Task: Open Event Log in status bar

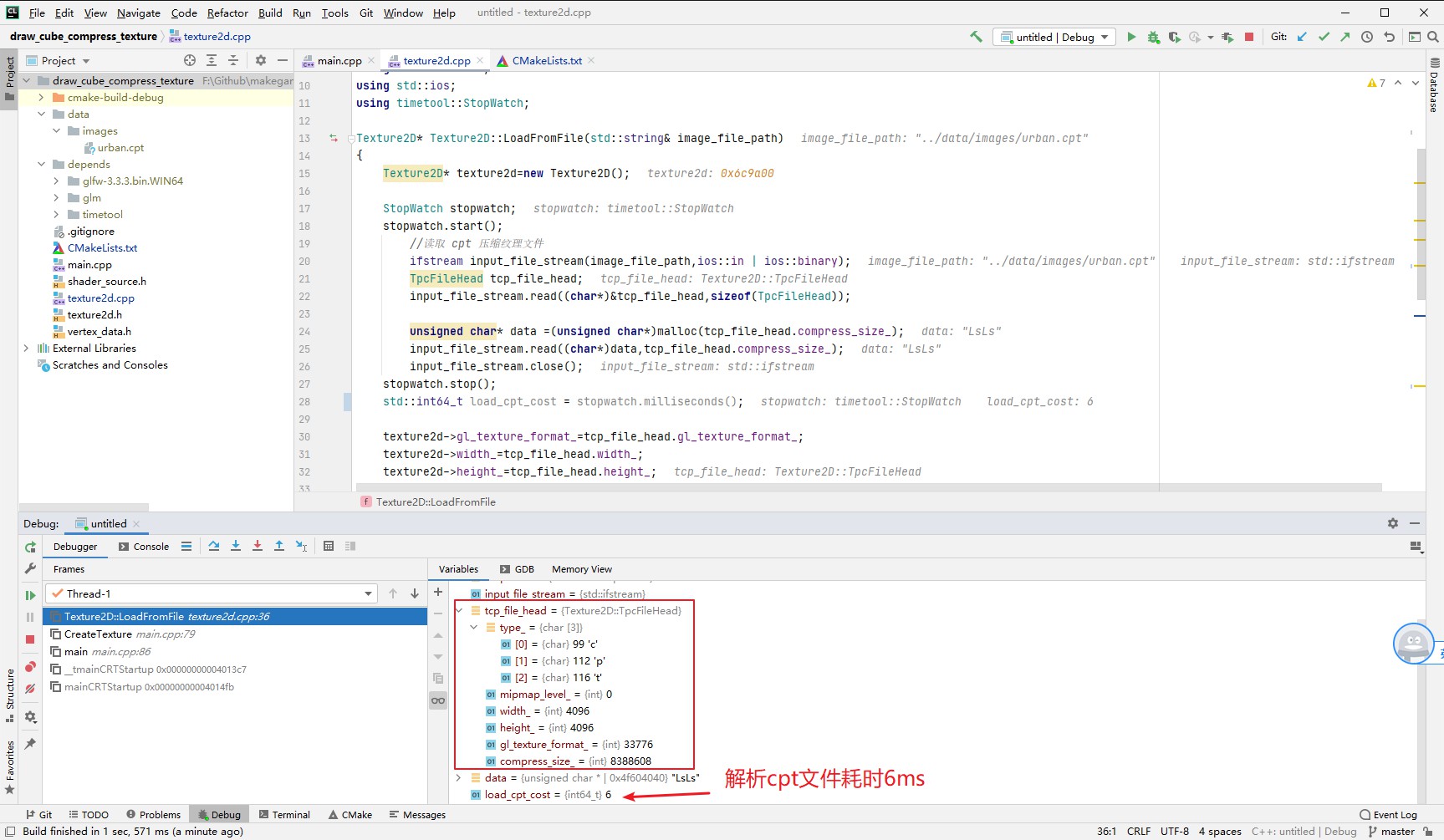Action: pos(1389,815)
